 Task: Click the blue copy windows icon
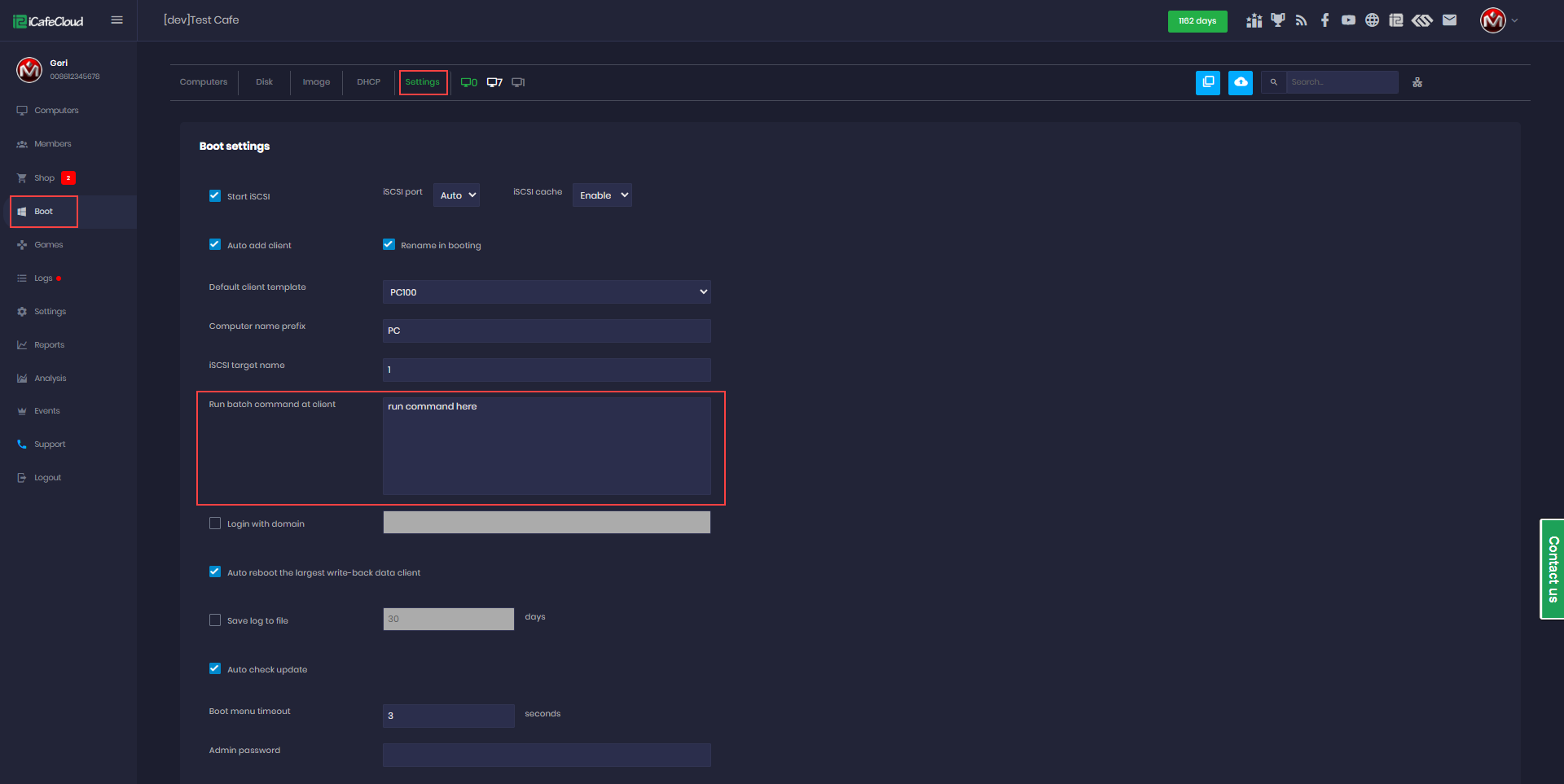(x=1208, y=82)
